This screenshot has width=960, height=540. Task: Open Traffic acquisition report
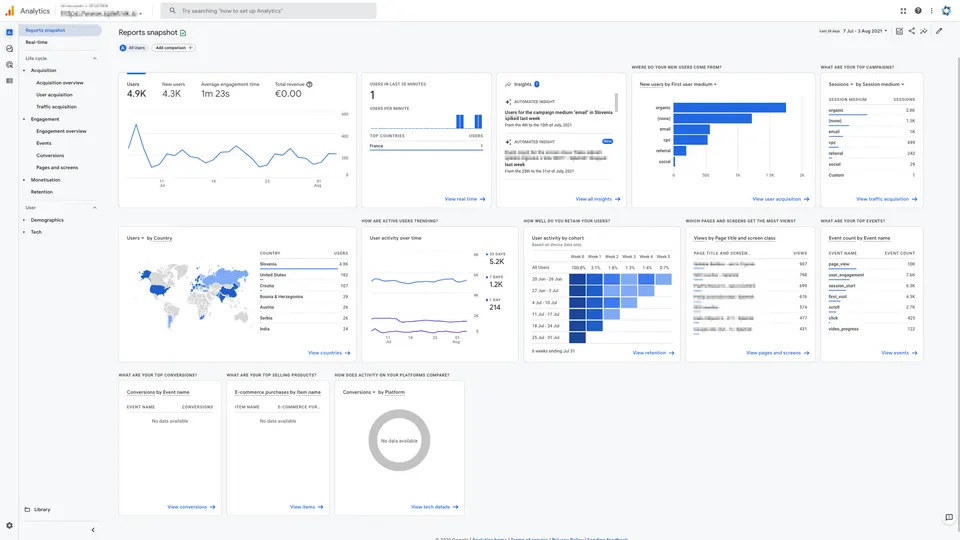point(56,107)
